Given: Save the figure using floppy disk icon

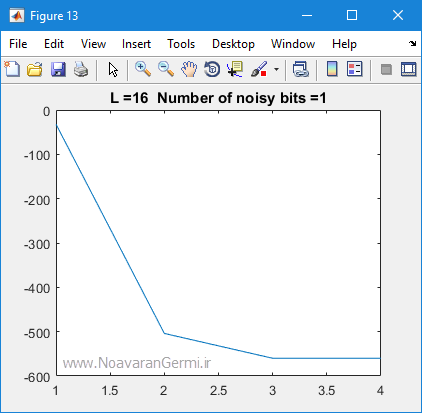Looking at the screenshot, I should (58, 69).
